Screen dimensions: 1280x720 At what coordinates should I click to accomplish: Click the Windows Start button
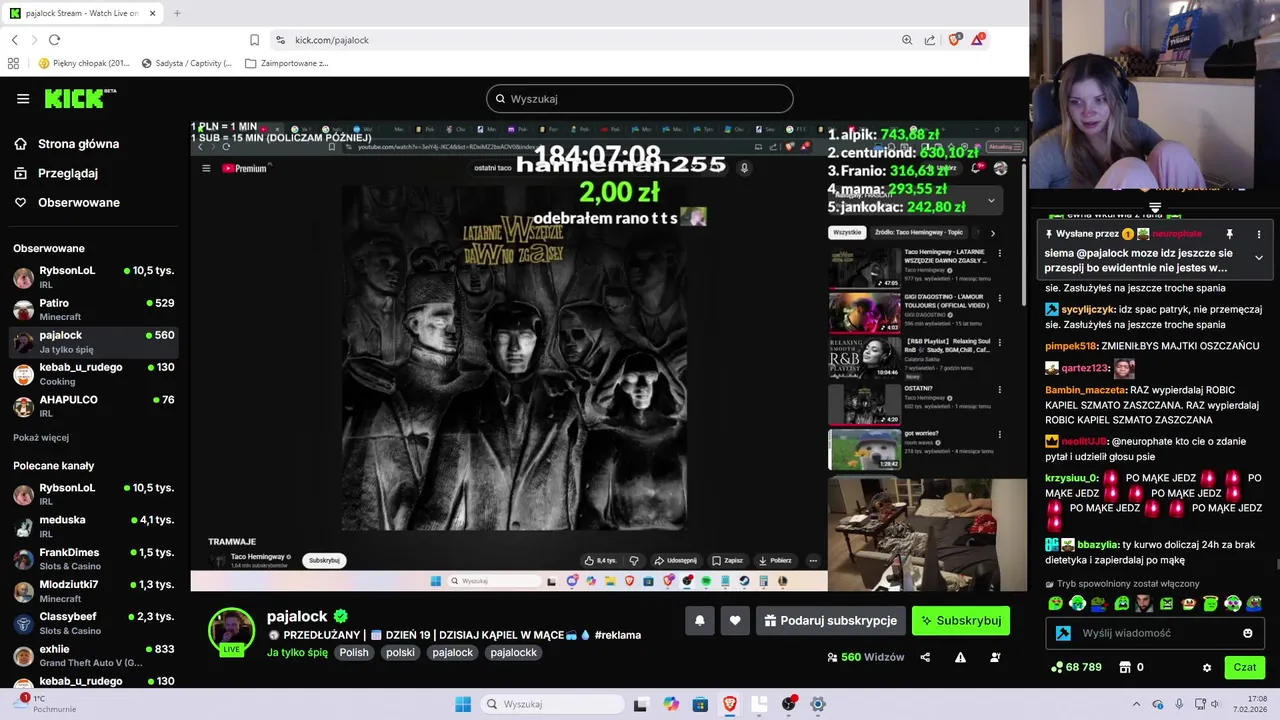463,704
